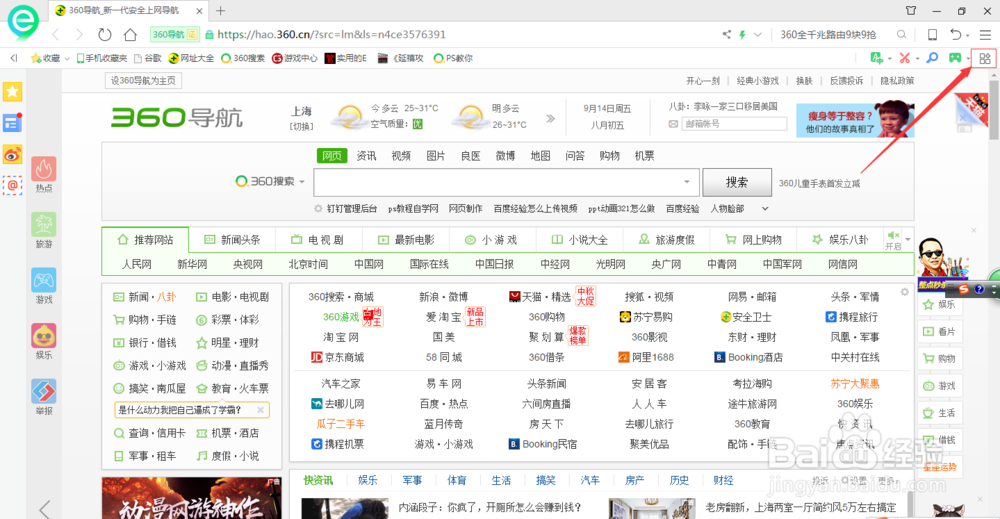Click the 娱乐 sidebar icon
Screen dimensions: 1000x519
pos(44,336)
